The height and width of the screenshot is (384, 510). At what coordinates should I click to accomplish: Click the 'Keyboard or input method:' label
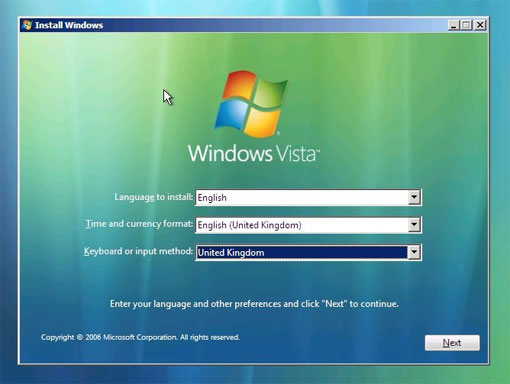[x=138, y=251]
